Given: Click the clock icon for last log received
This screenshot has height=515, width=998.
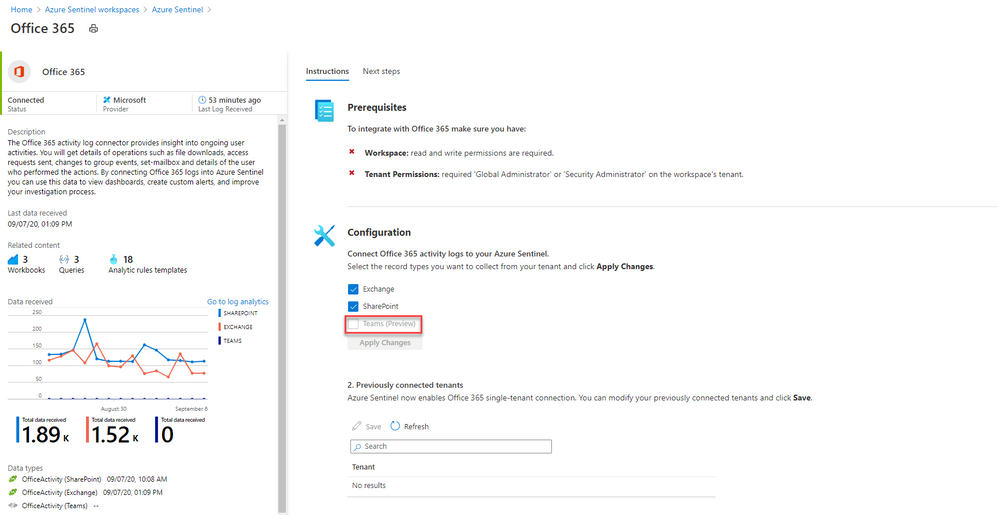Looking at the screenshot, I should pos(202,100).
